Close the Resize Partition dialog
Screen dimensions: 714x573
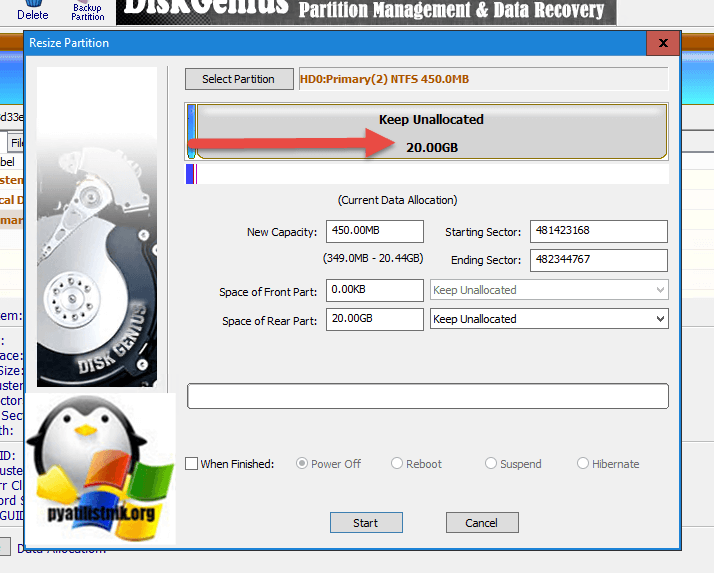(663, 43)
